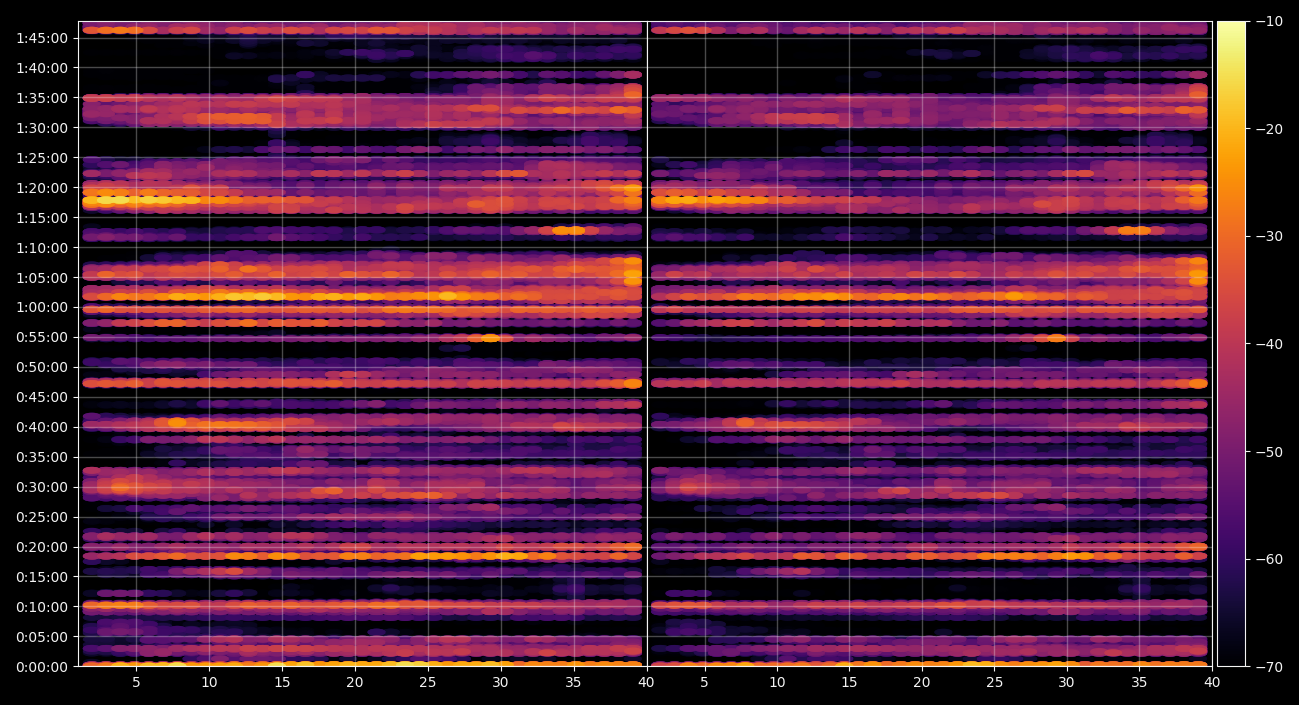Click the −30 colorbar tick label
This screenshot has height=705, width=1299.
coord(1270,236)
